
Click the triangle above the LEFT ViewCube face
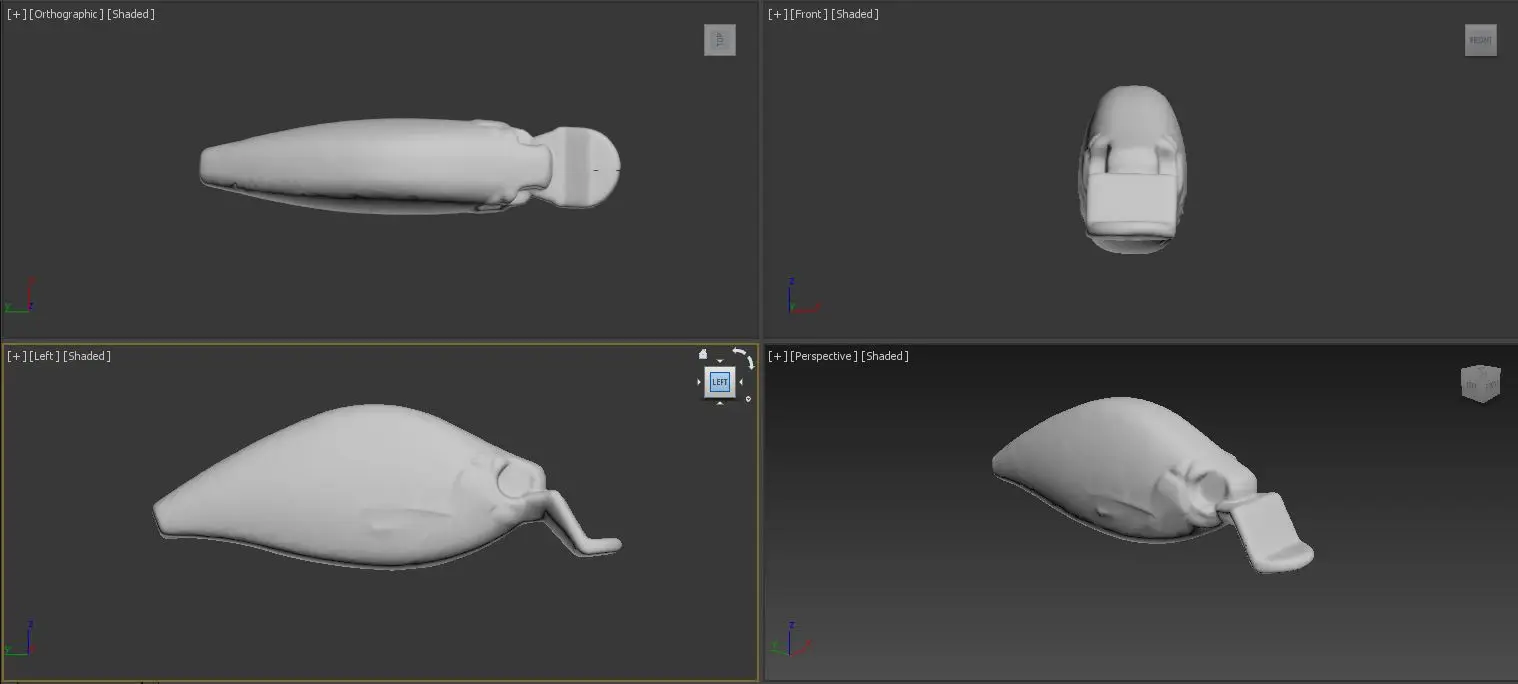pos(720,361)
